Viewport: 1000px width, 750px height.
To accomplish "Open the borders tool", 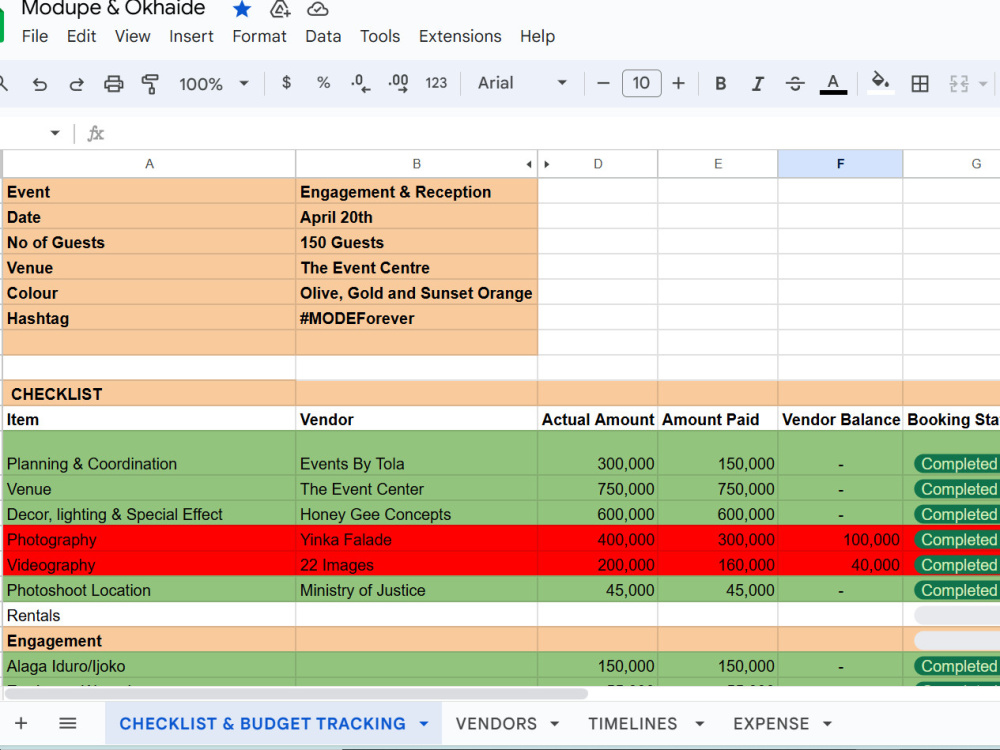I will point(920,84).
